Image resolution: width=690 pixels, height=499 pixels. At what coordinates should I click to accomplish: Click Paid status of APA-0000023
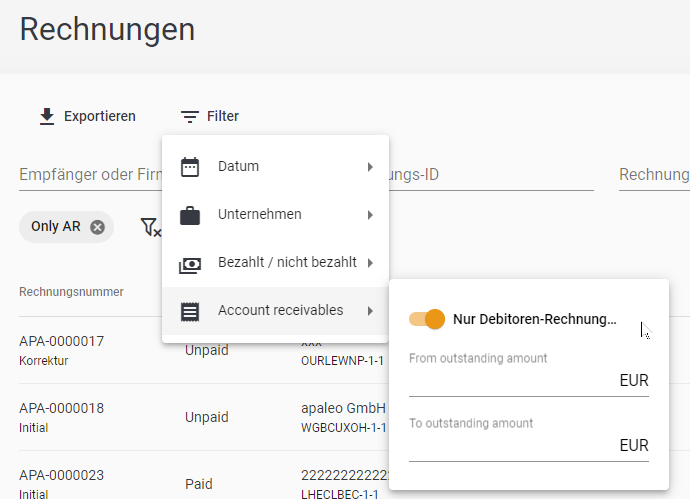199,484
